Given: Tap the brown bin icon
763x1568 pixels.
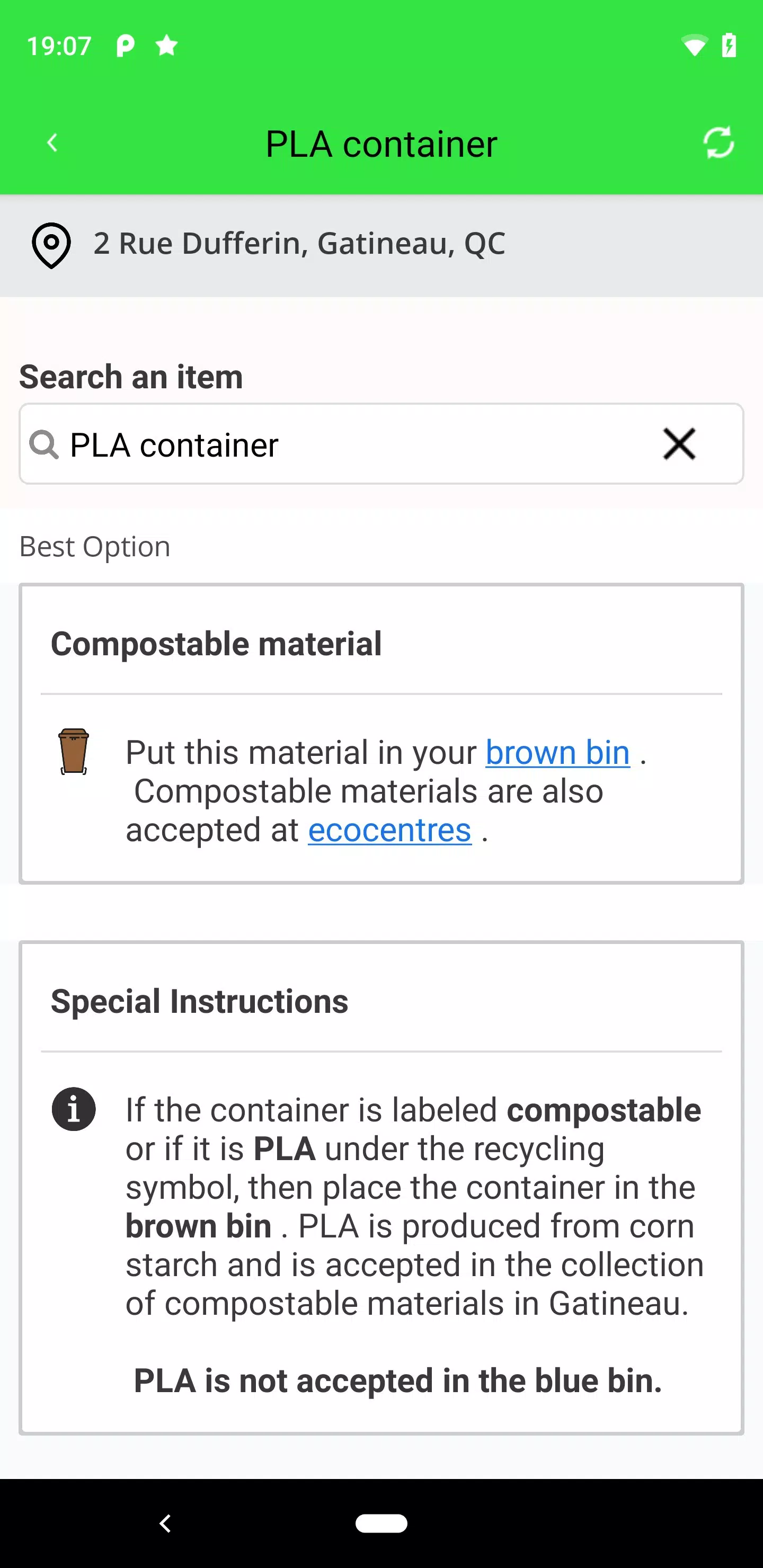Looking at the screenshot, I should tap(74, 751).
